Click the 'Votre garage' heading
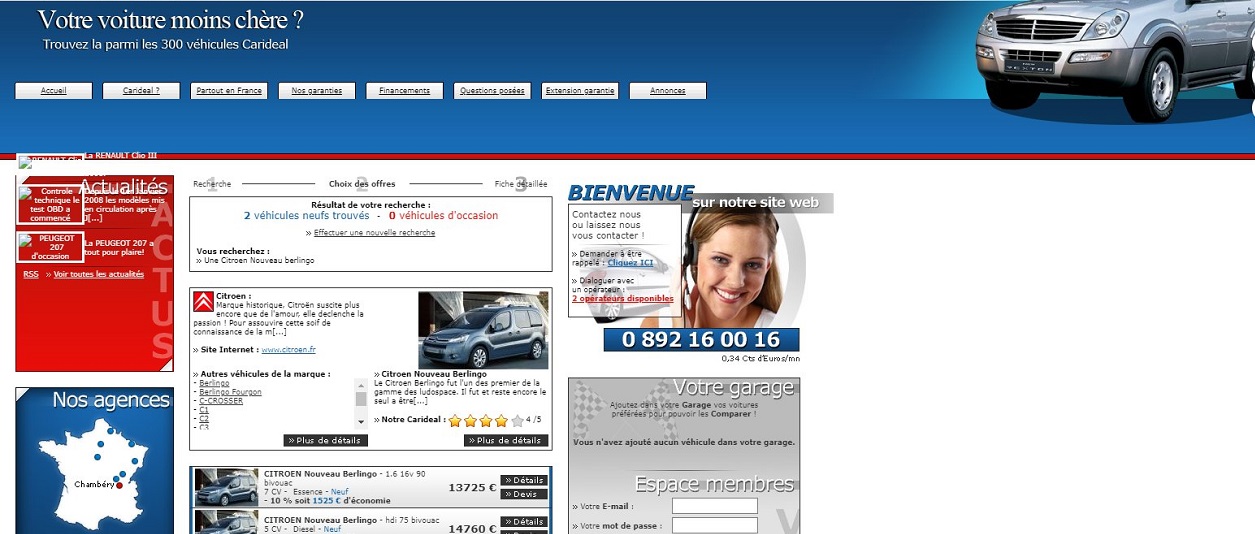Screen dimensions: 1255x534 pyautogui.click(x=734, y=388)
